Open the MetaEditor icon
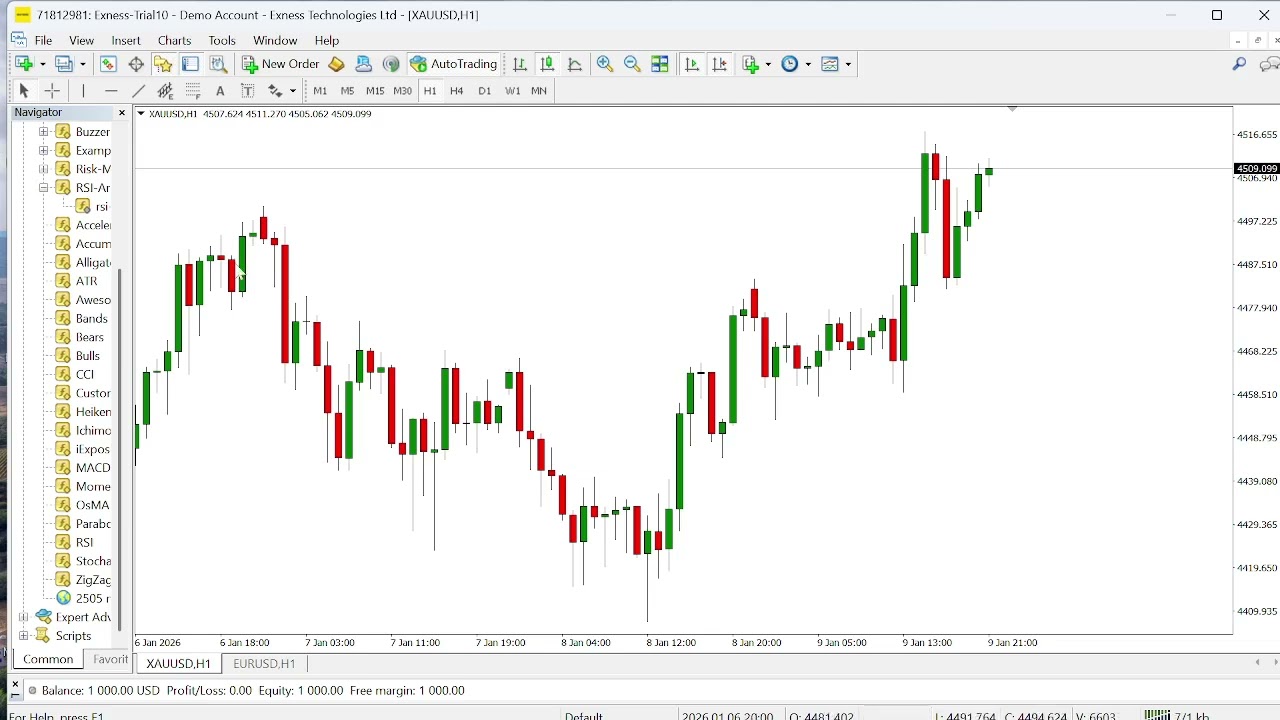 [x=336, y=64]
